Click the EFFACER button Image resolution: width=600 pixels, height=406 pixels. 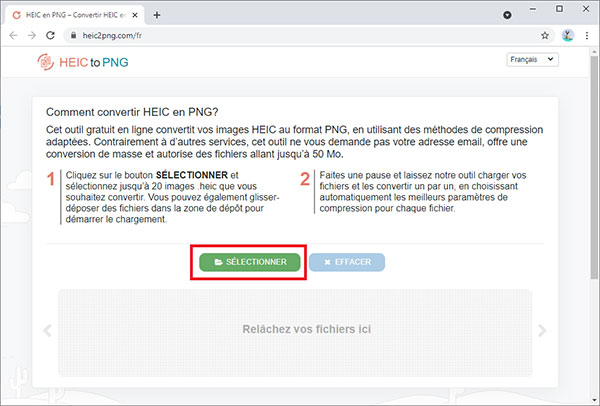pos(347,262)
